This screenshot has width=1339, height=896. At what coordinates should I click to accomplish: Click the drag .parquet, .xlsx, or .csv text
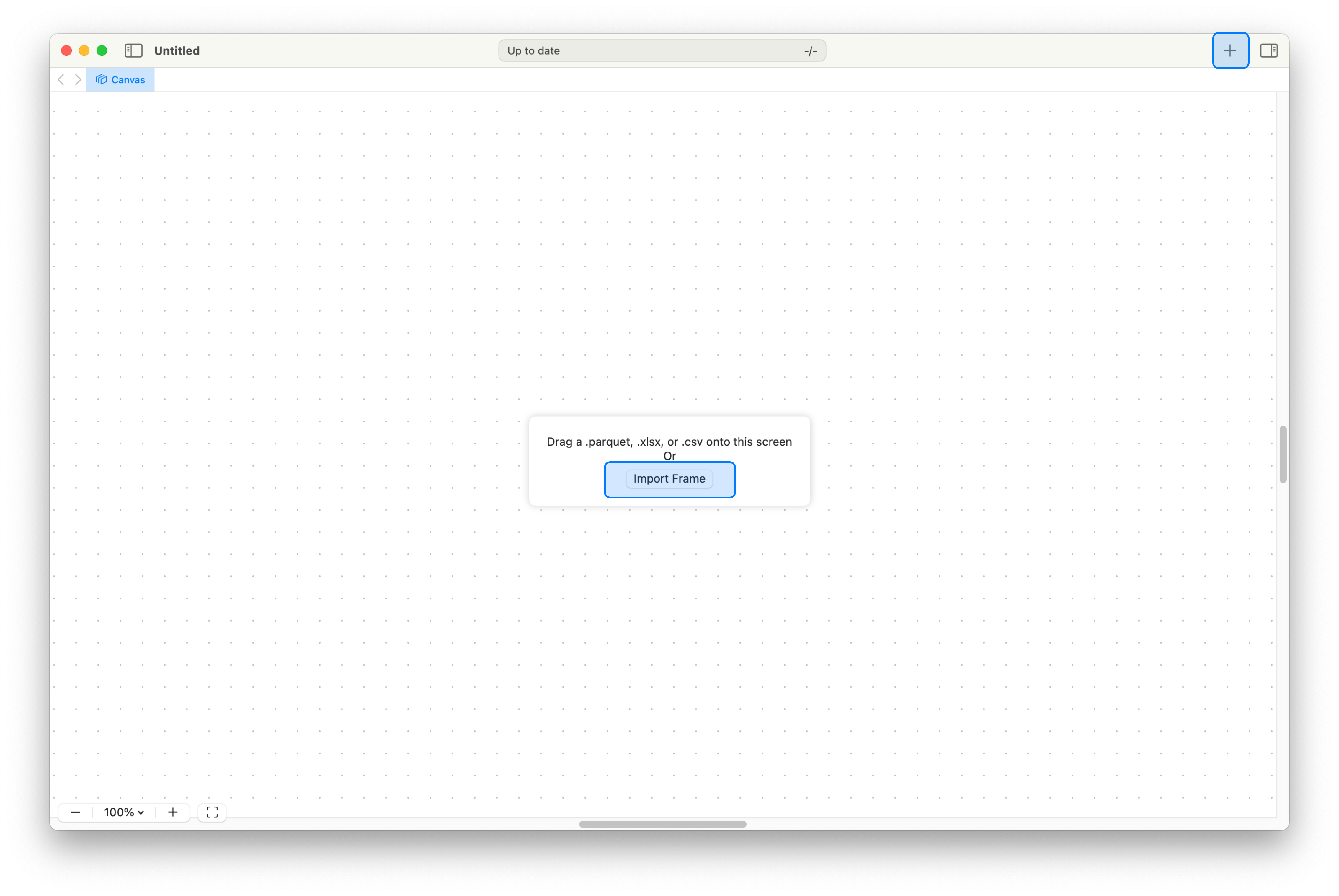click(x=669, y=442)
